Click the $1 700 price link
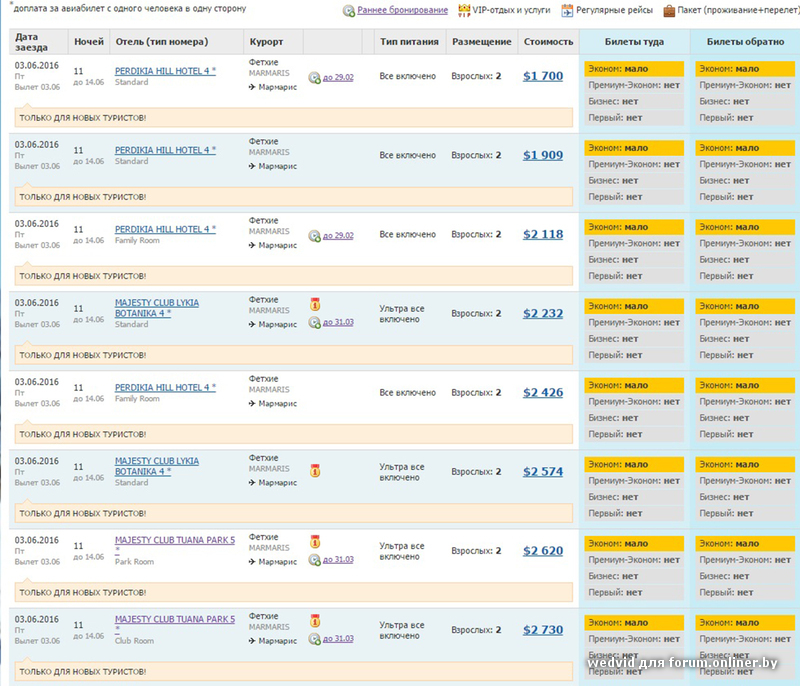800x686 pixels. 543,77
